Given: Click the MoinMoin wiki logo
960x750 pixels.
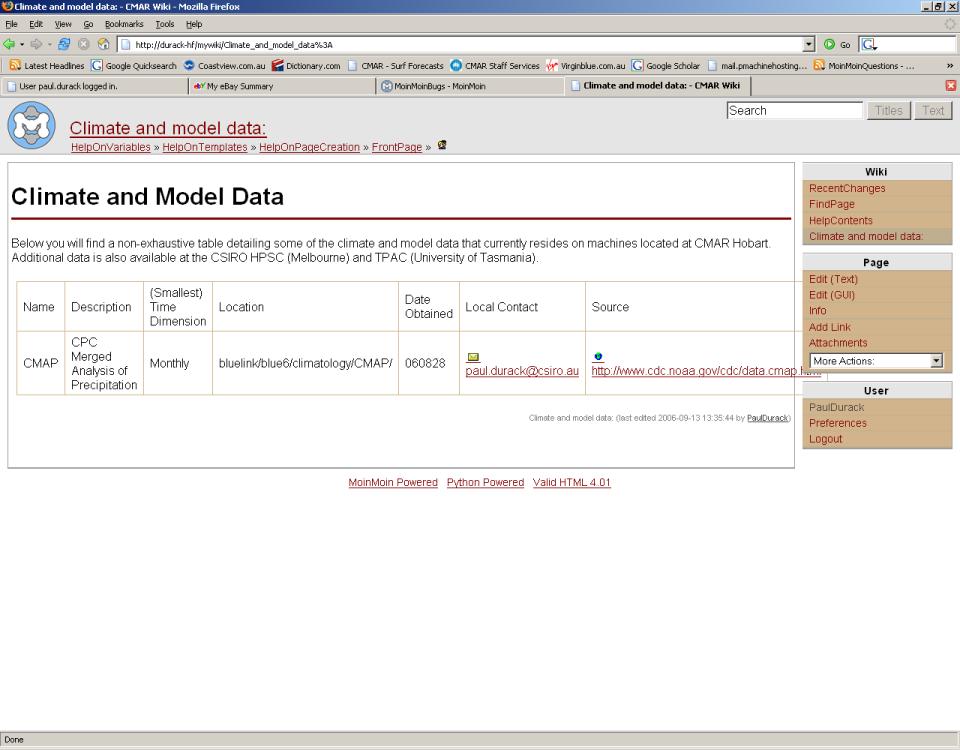Looking at the screenshot, I should [31, 126].
